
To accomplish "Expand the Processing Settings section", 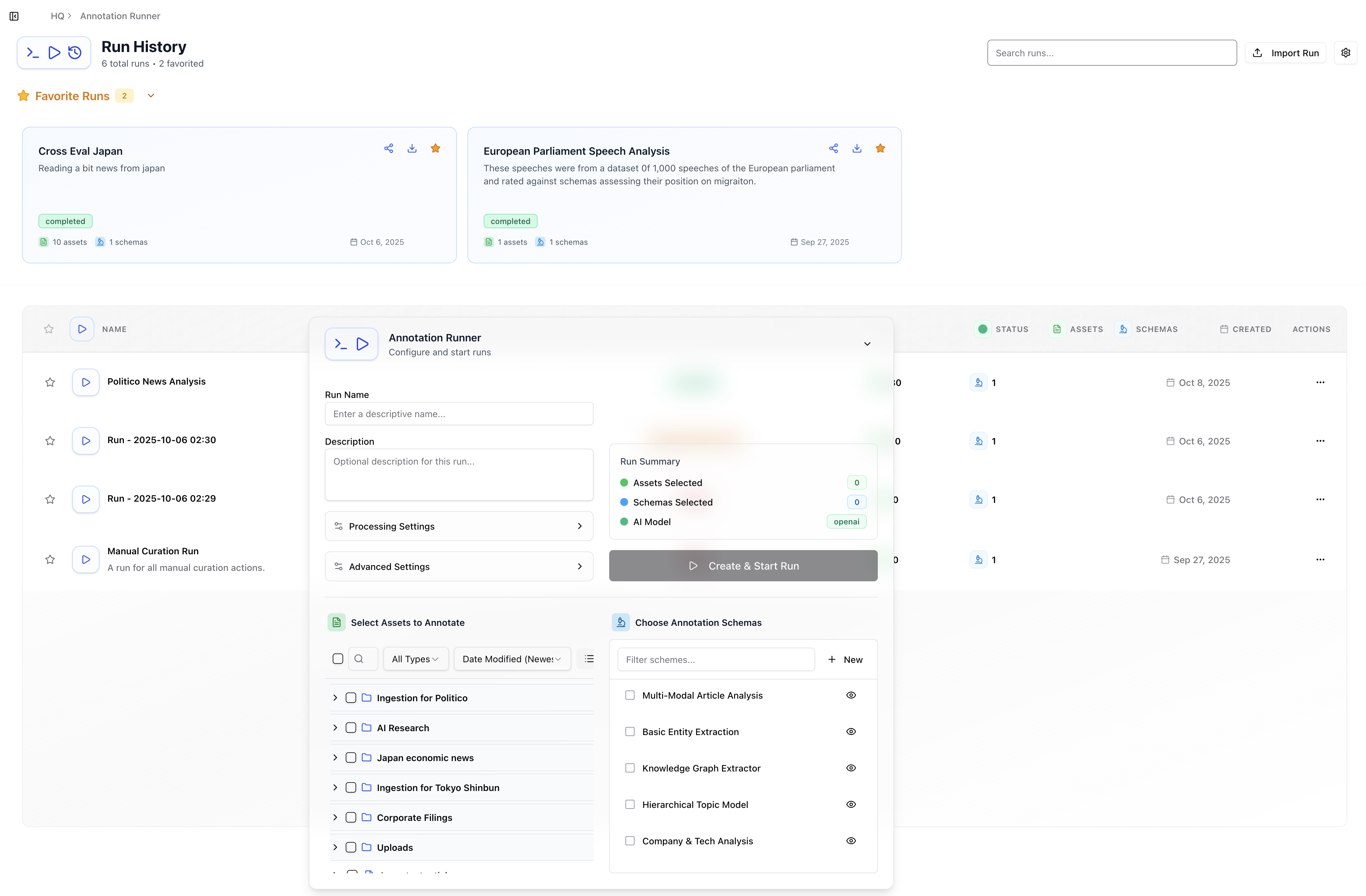I will coord(459,526).
